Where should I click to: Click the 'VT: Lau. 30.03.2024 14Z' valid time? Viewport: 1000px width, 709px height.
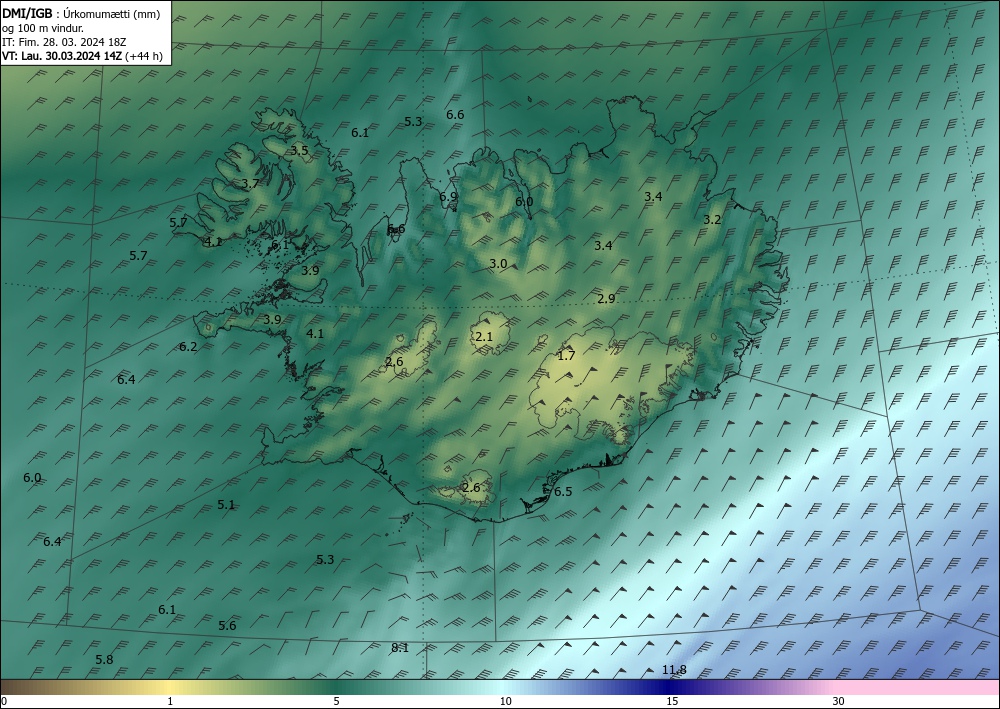[62, 56]
